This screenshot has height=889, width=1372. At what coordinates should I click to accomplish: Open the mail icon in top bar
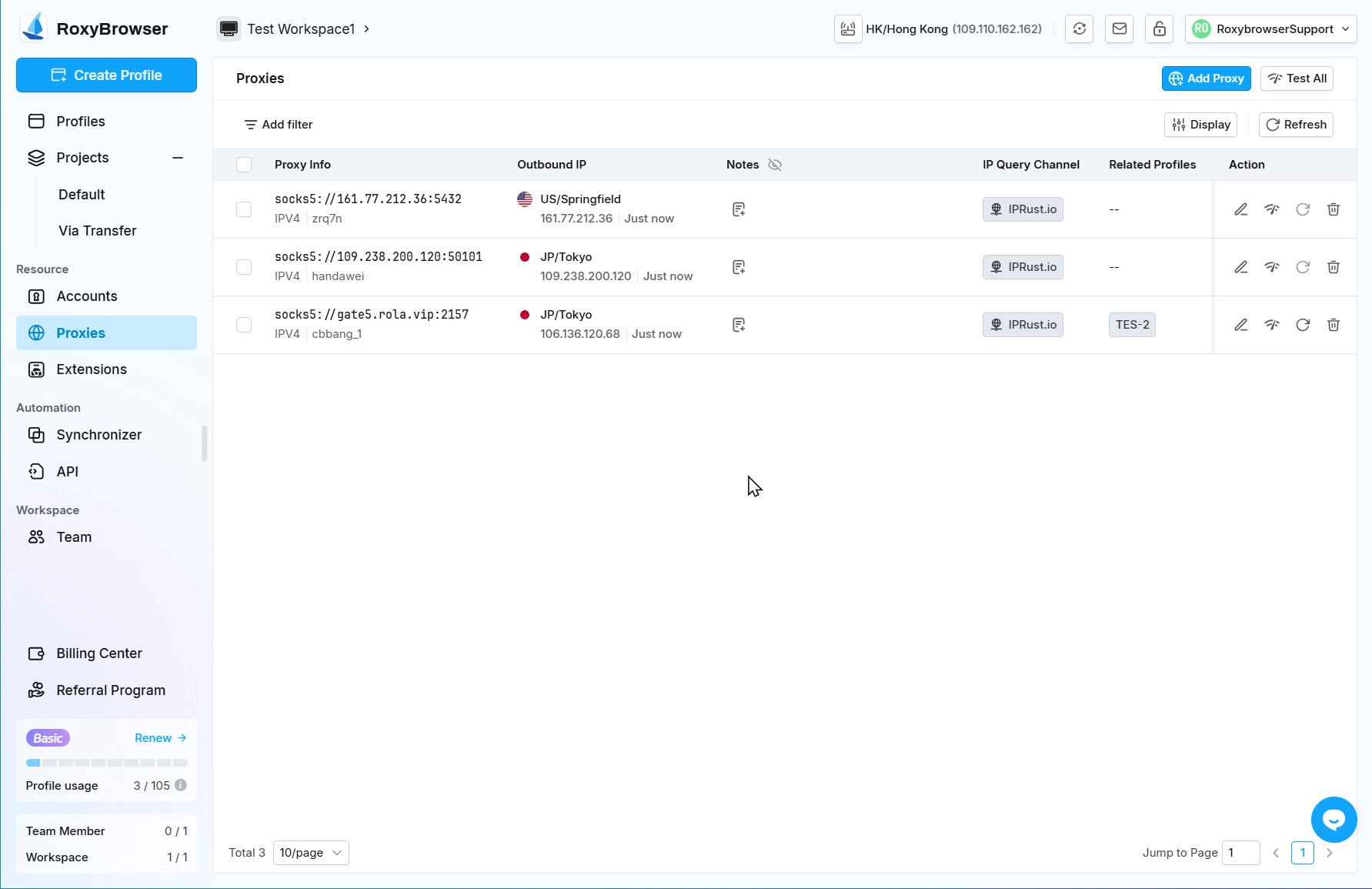[1119, 29]
